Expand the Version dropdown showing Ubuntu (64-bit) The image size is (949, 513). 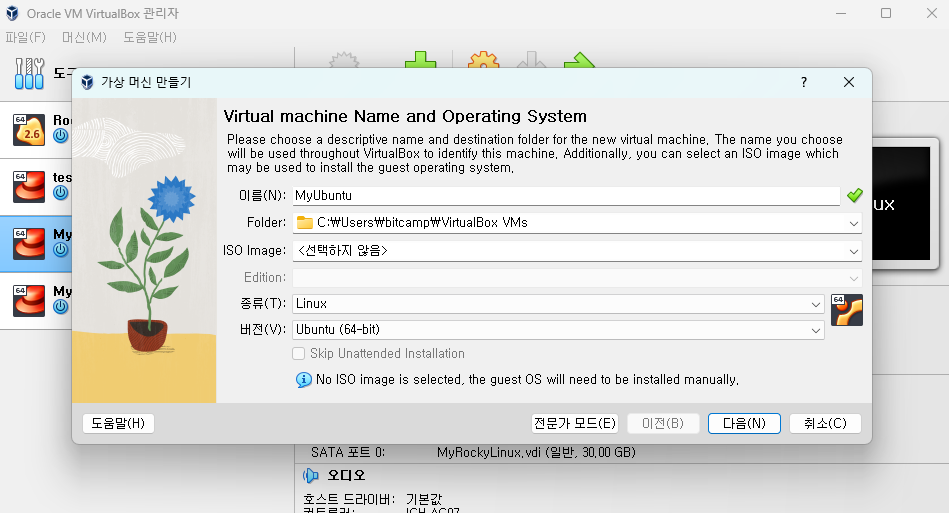(816, 330)
